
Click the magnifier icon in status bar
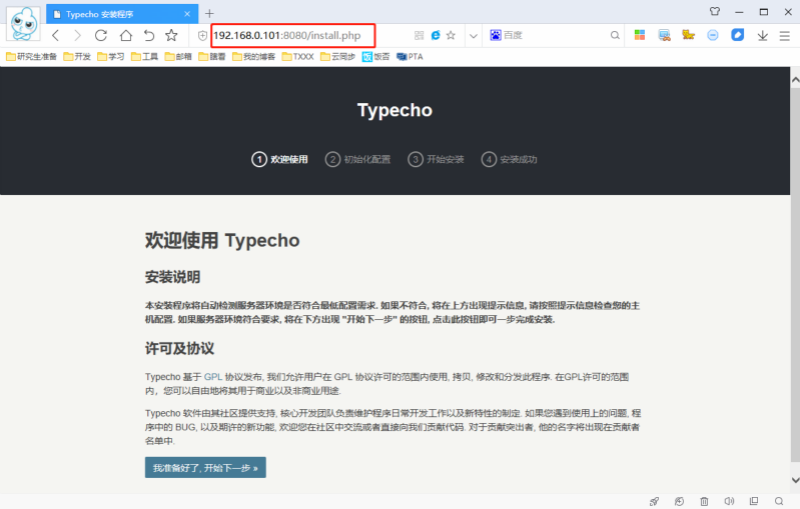click(x=779, y=501)
